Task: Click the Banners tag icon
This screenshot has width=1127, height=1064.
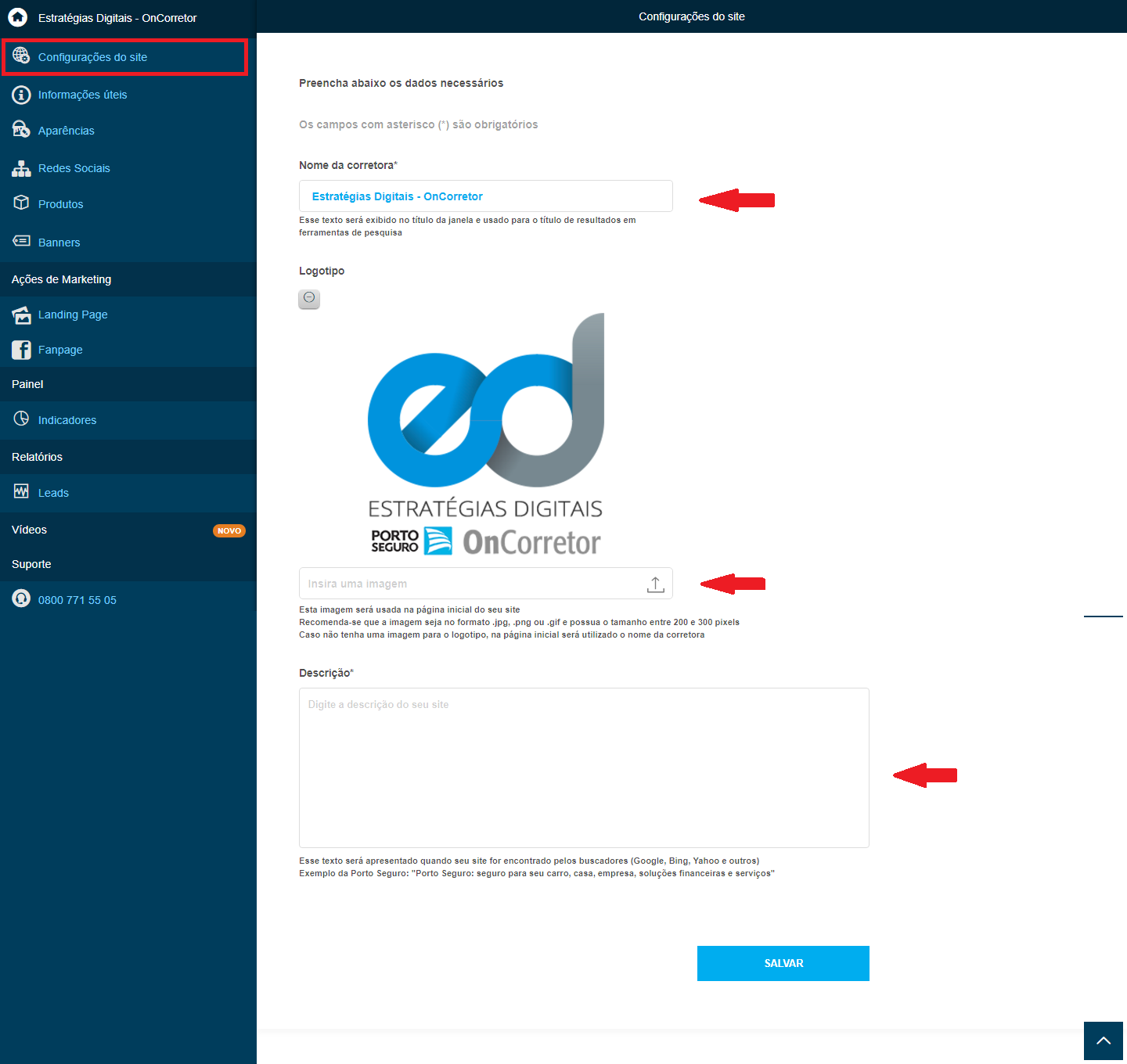Action: point(21,241)
